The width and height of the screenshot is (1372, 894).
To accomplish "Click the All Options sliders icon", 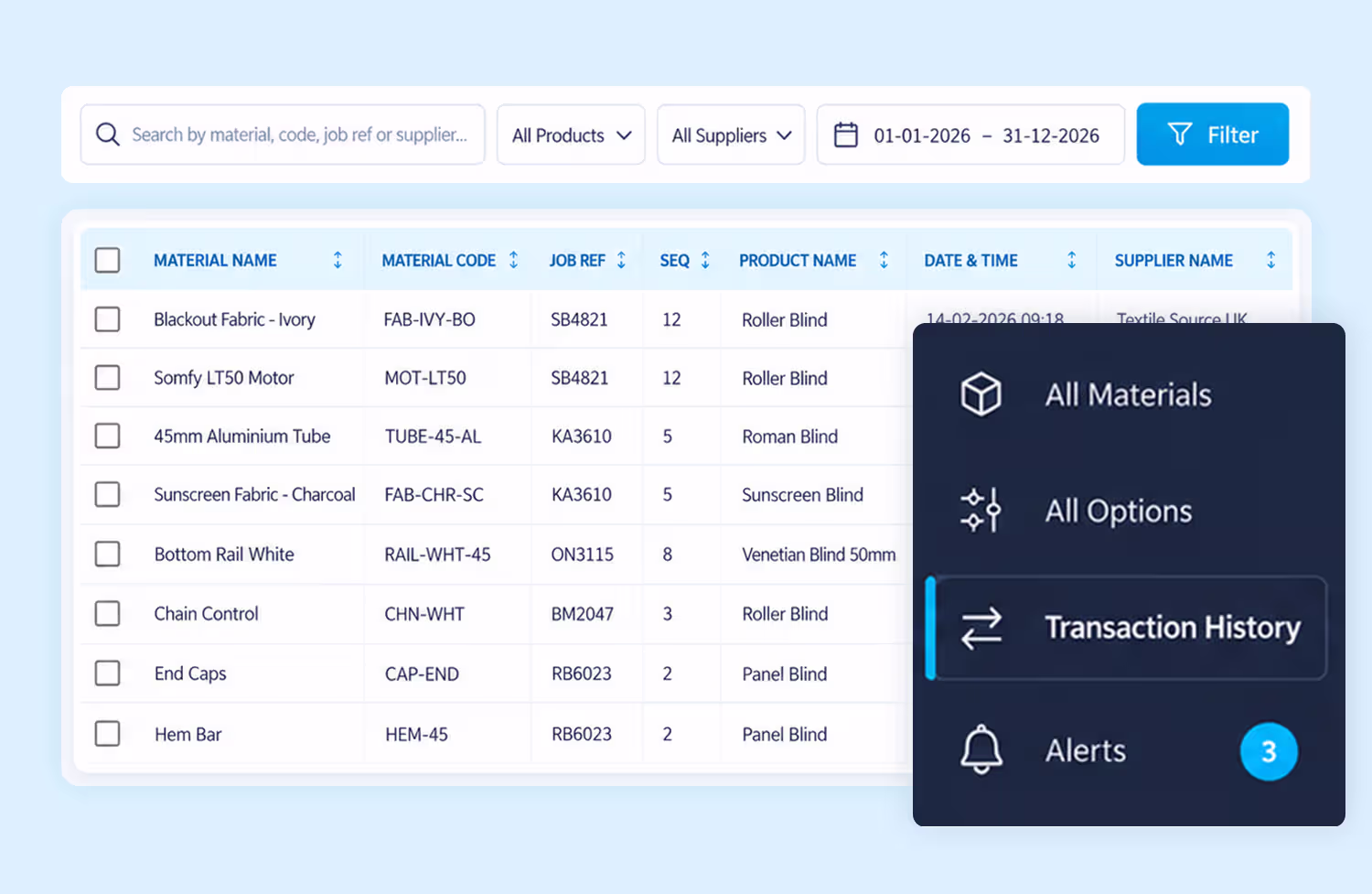I will tap(981, 511).
